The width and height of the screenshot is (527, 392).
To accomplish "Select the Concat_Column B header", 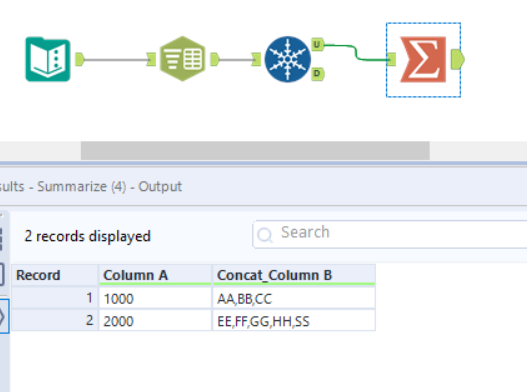I will click(294, 275).
